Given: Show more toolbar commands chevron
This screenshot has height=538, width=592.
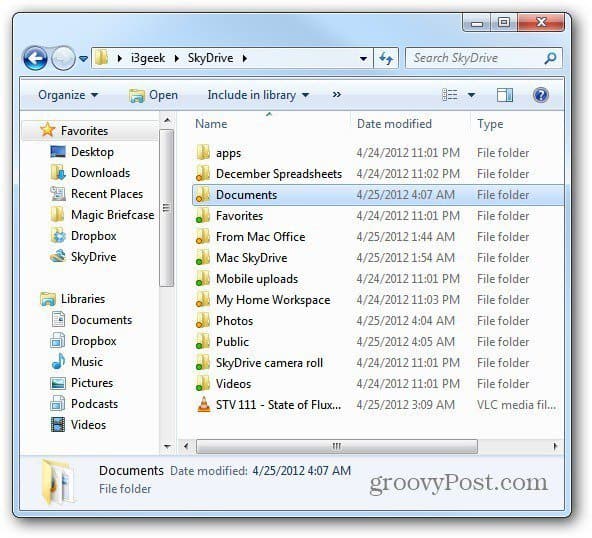Looking at the screenshot, I should 336,94.
